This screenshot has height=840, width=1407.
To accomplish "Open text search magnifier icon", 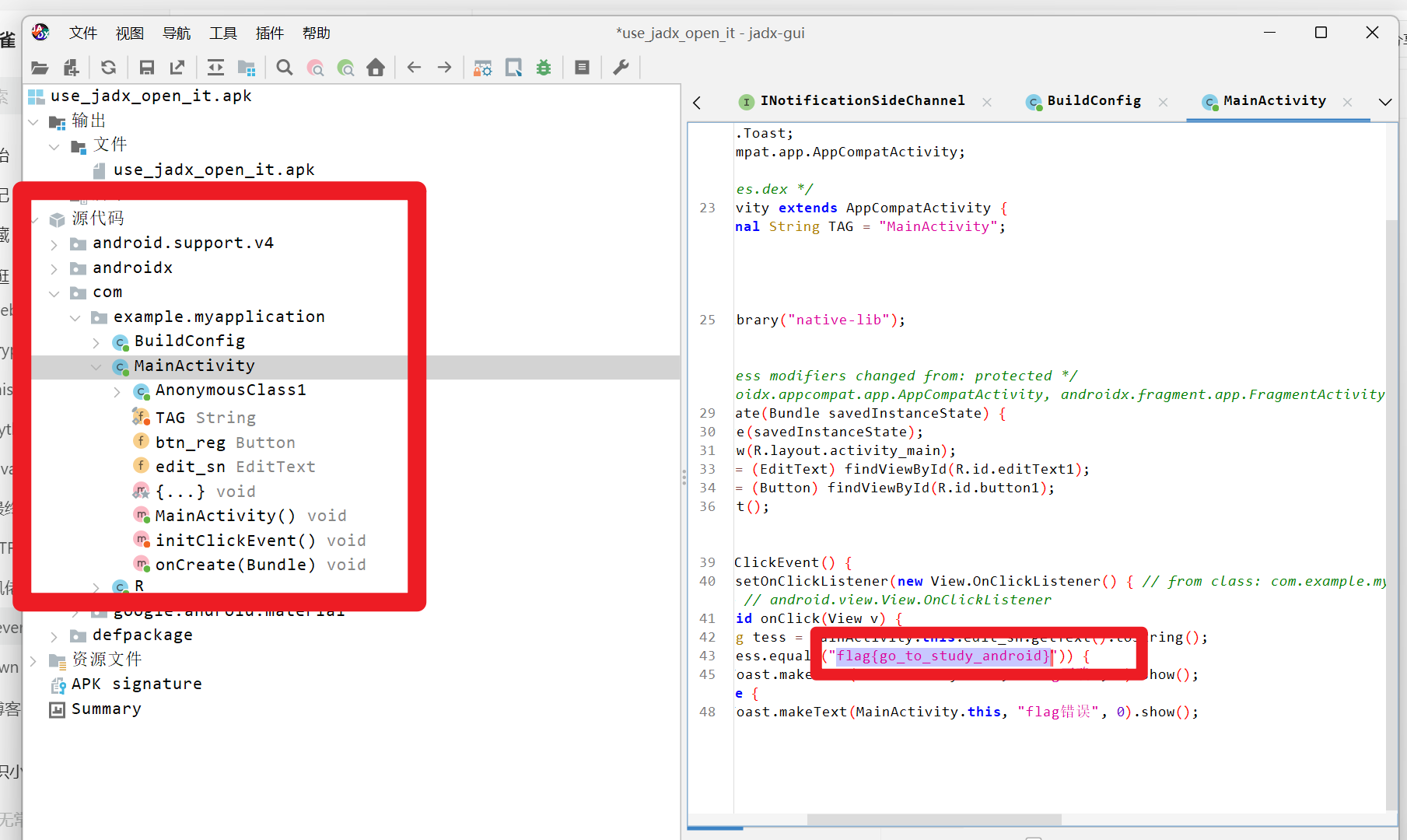I will [x=285, y=68].
